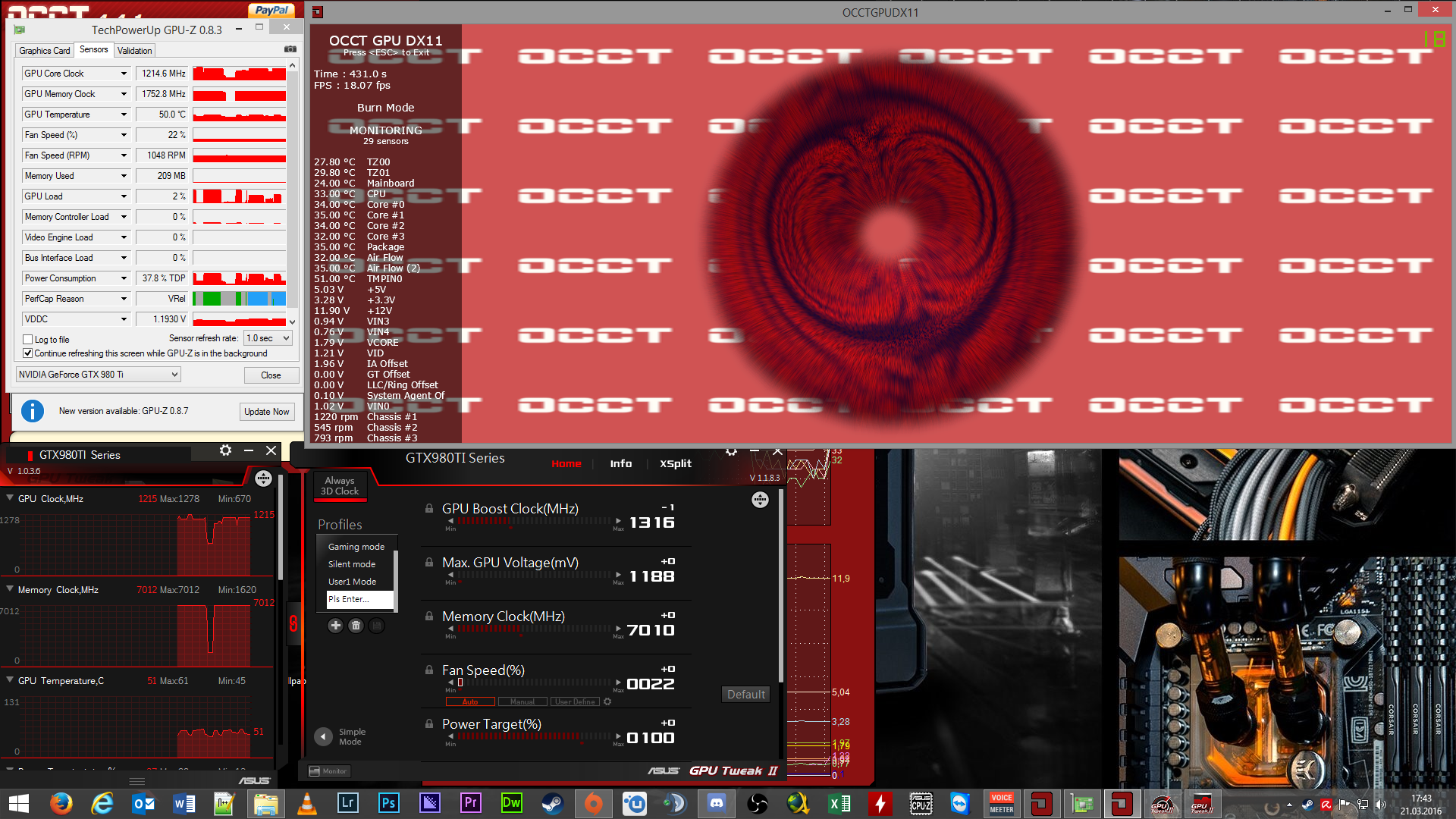Screen dimensions: 1456x819
Task: Open the GPU Core Clock sensor dropdown
Action: [124, 74]
